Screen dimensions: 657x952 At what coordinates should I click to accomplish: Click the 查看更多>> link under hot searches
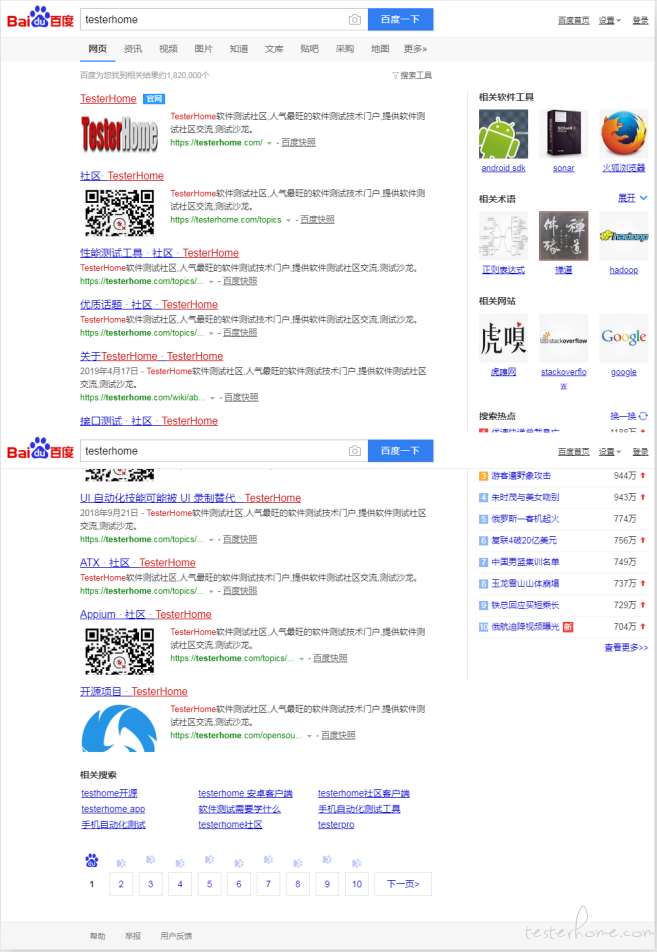(626, 647)
